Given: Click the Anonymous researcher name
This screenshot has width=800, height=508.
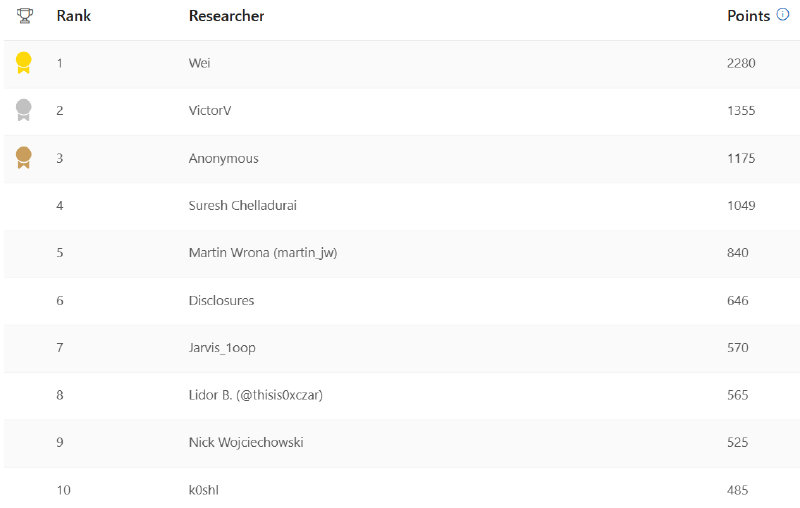Looking at the screenshot, I should 223,158.
